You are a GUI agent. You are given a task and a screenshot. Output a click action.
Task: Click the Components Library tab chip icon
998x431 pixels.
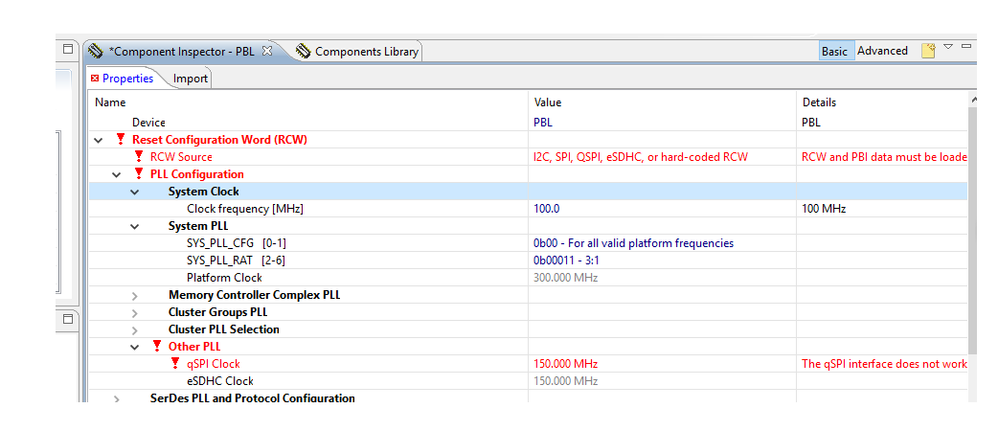click(304, 51)
